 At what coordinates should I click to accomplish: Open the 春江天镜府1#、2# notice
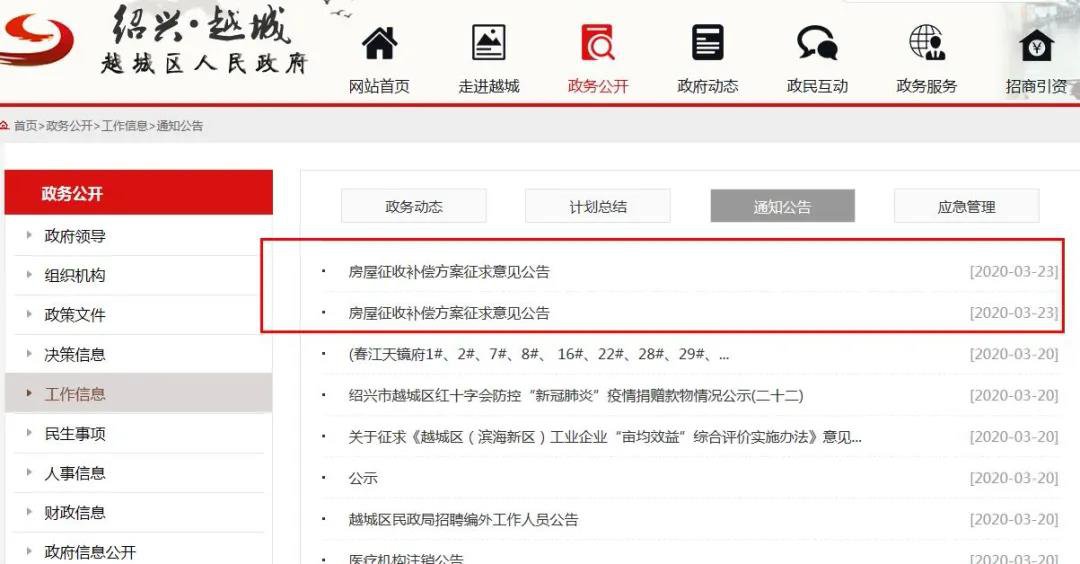point(539,355)
